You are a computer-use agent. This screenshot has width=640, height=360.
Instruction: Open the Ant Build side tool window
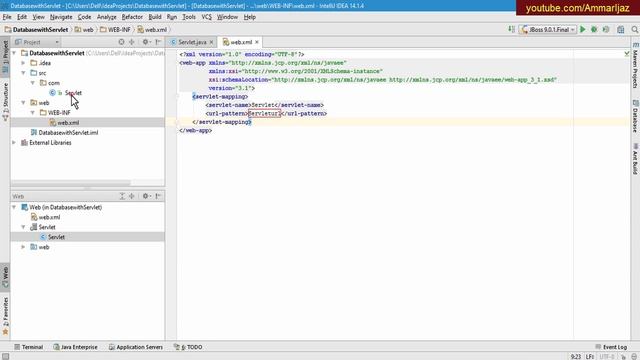click(635, 158)
